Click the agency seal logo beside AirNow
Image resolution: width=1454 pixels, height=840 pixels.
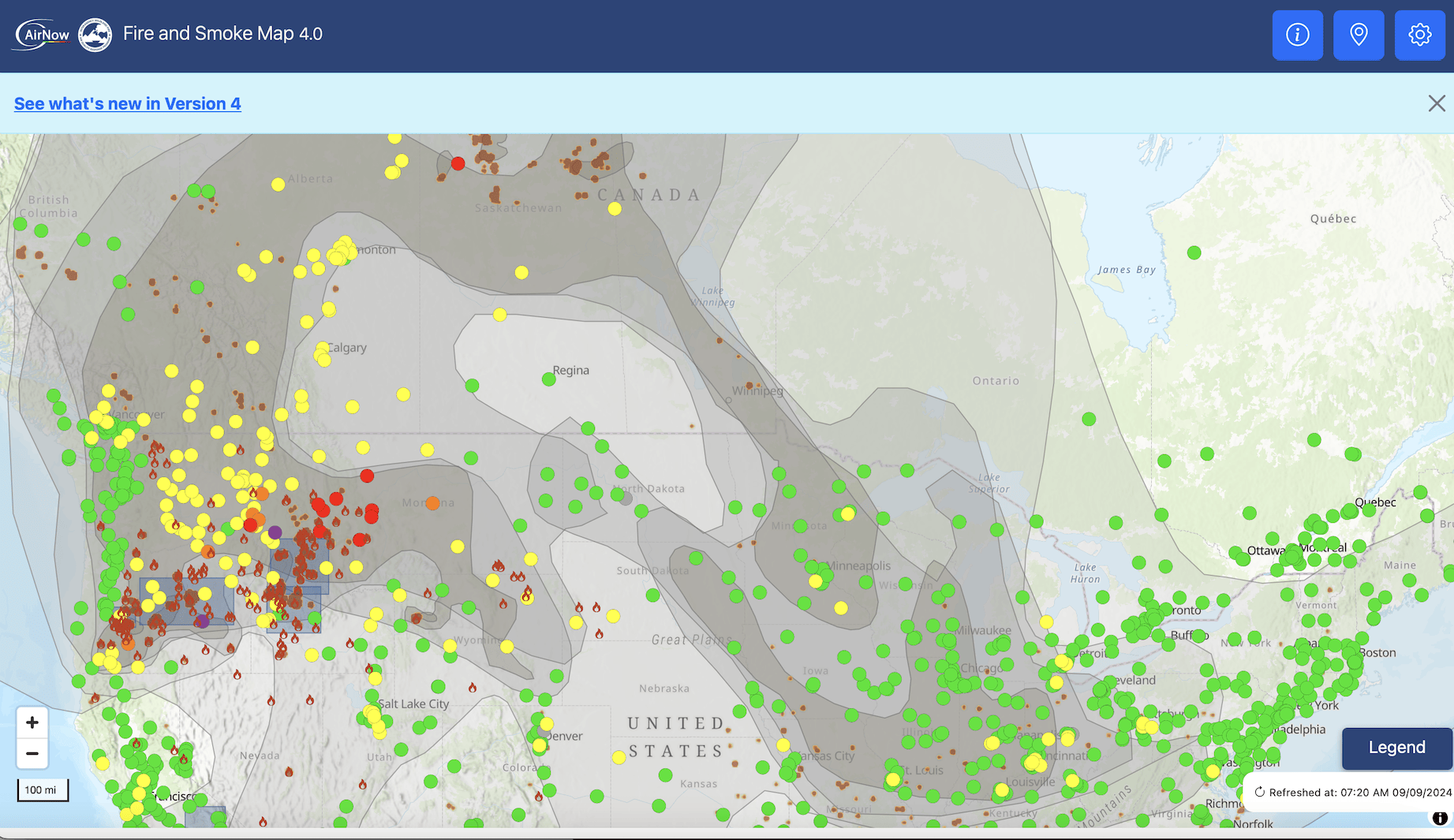(x=95, y=35)
